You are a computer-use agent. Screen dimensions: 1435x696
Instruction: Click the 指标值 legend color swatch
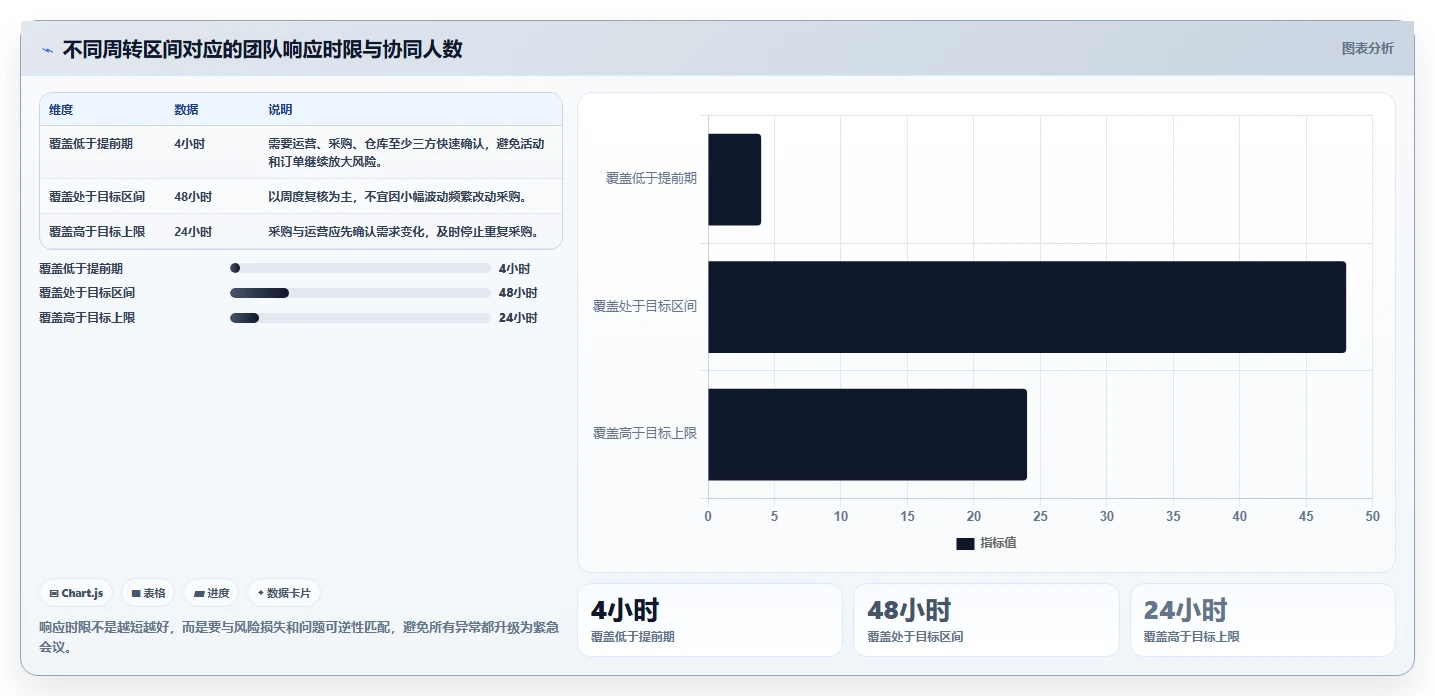click(965, 543)
